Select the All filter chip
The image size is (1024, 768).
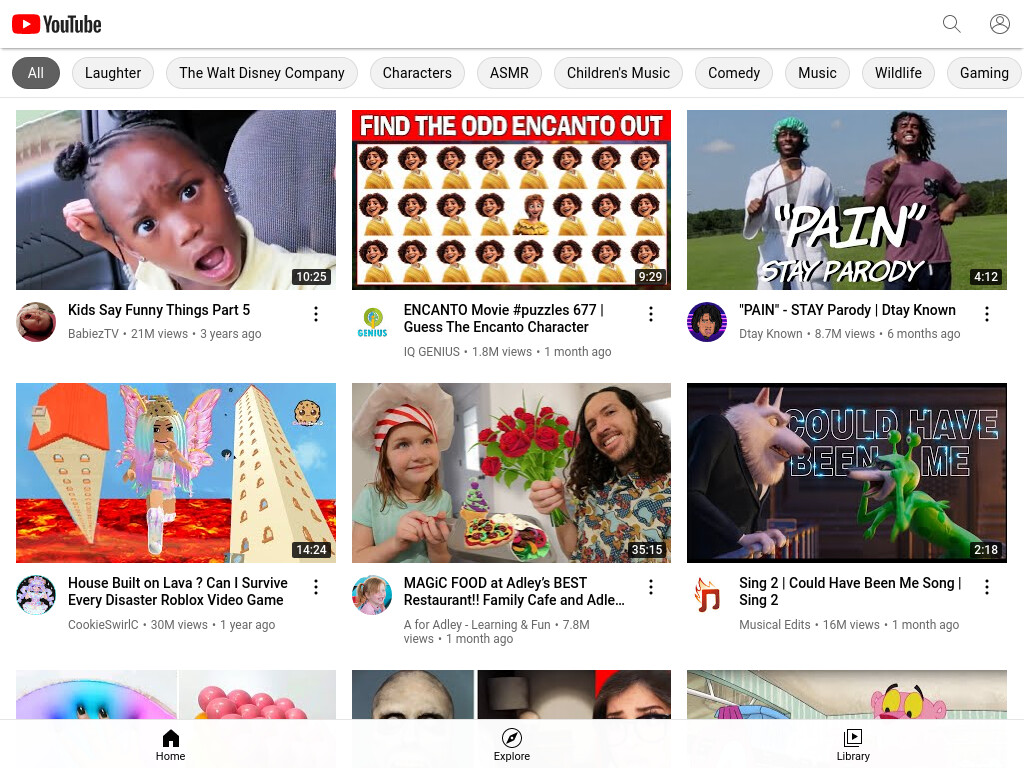coord(36,72)
